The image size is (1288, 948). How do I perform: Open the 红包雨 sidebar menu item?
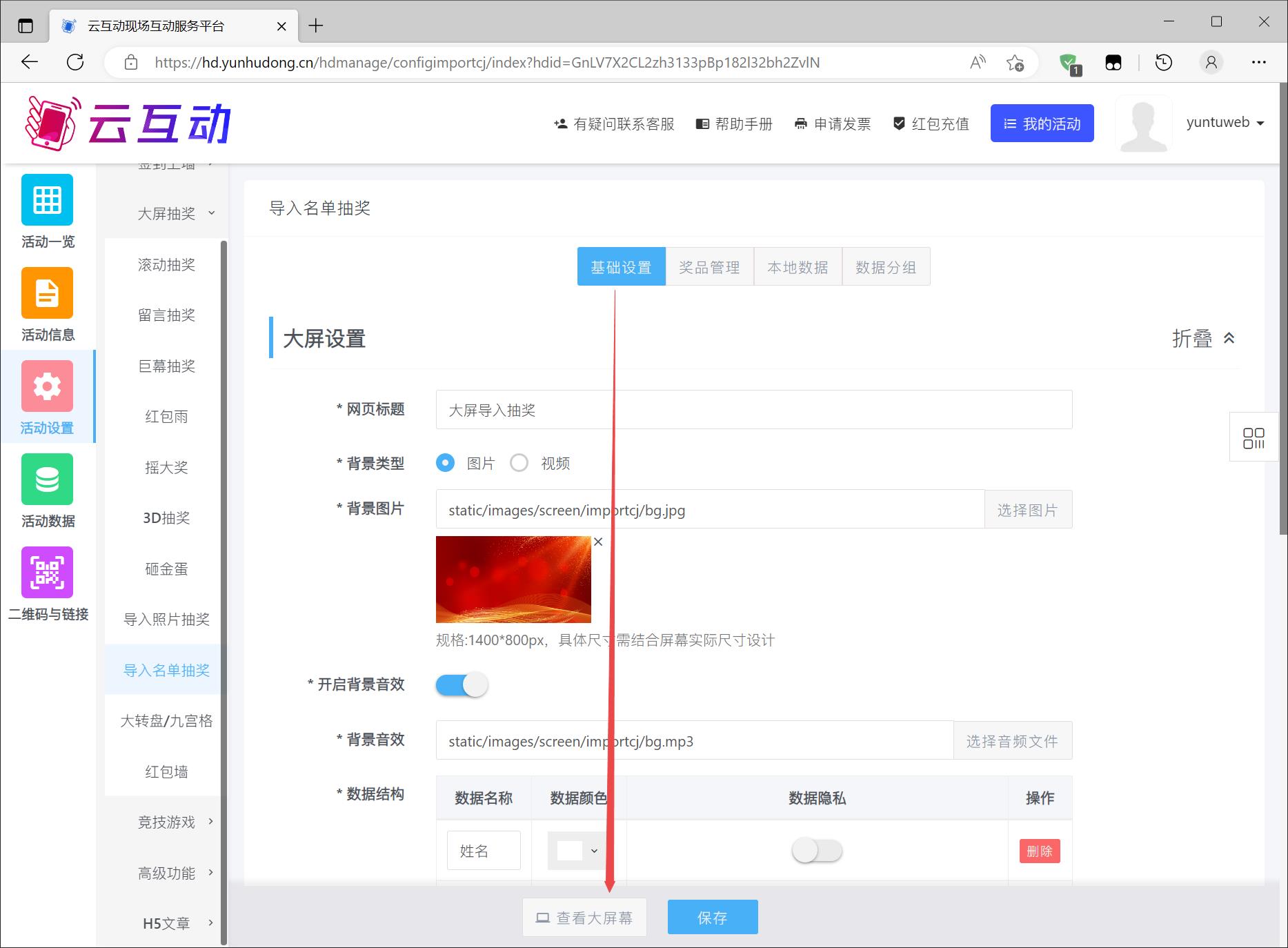click(166, 417)
